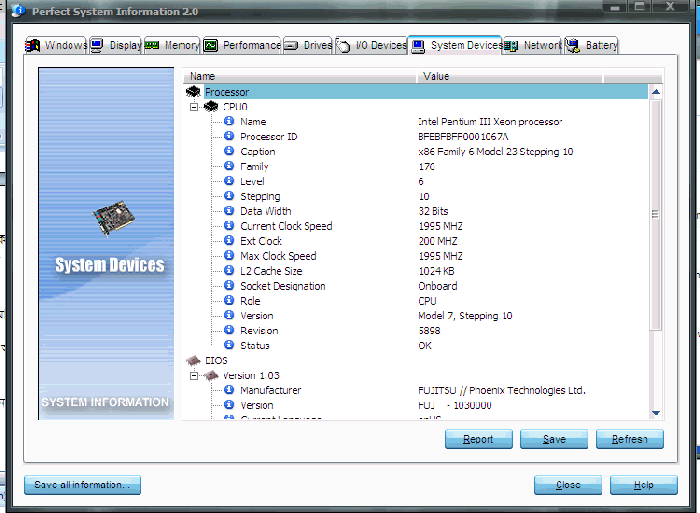
Task: Select the BIOS tree item
Action: click(x=216, y=360)
